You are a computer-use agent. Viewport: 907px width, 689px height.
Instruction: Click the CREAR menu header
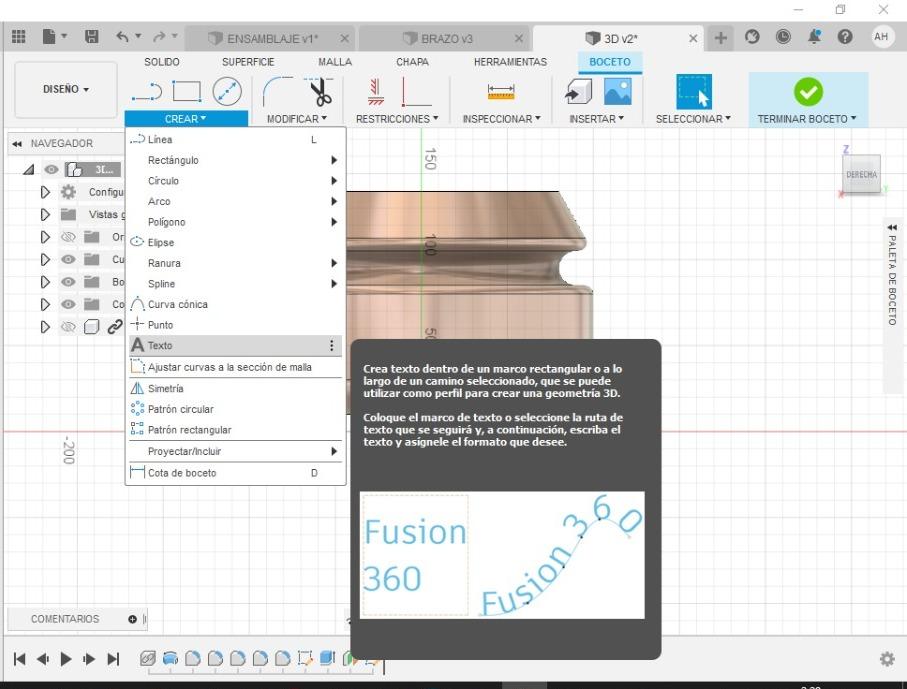tap(186, 119)
